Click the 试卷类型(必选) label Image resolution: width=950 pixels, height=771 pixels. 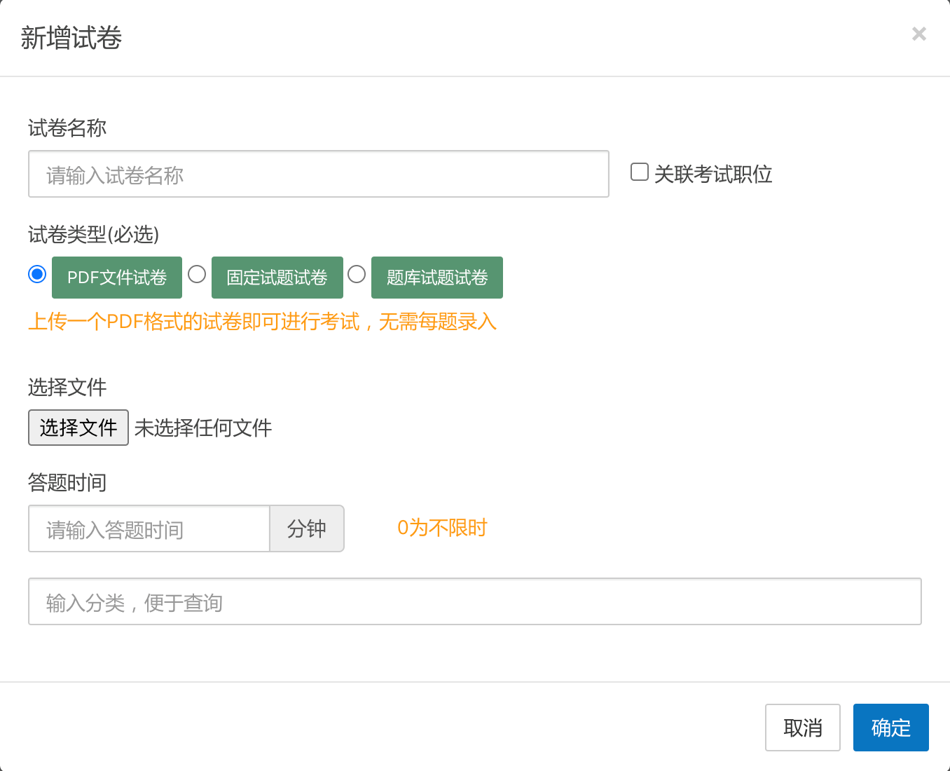93,235
